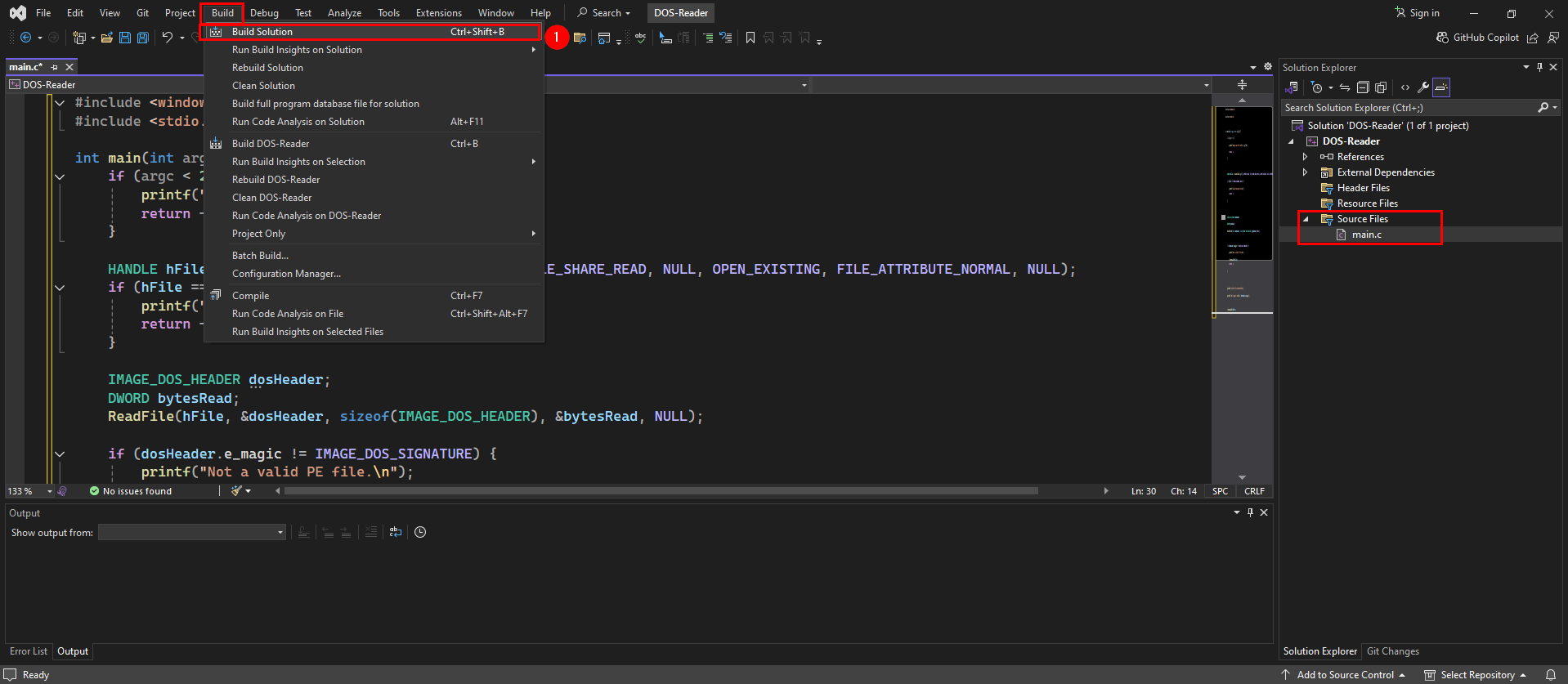Click the Undo arrow icon
1568x684 pixels.
click(x=167, y=38)
